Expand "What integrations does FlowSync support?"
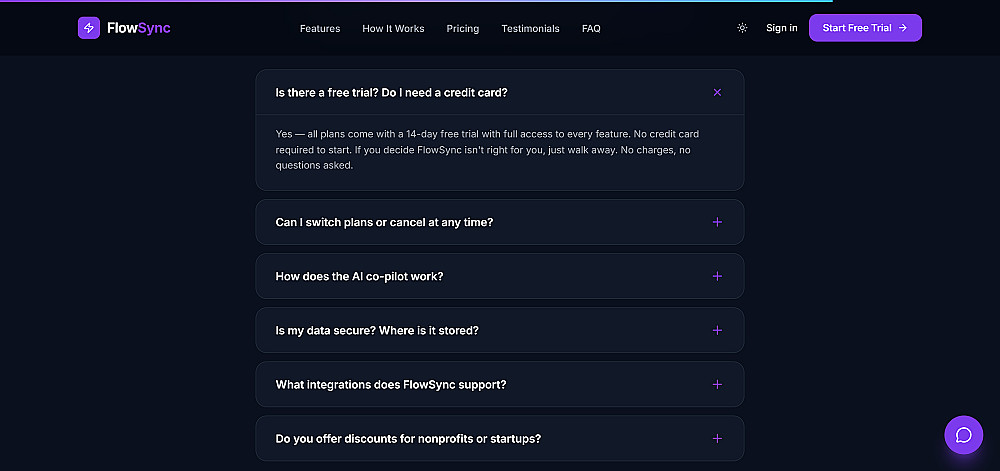The height and width of the screenshot is (471, 1000). tap(391, 384)
